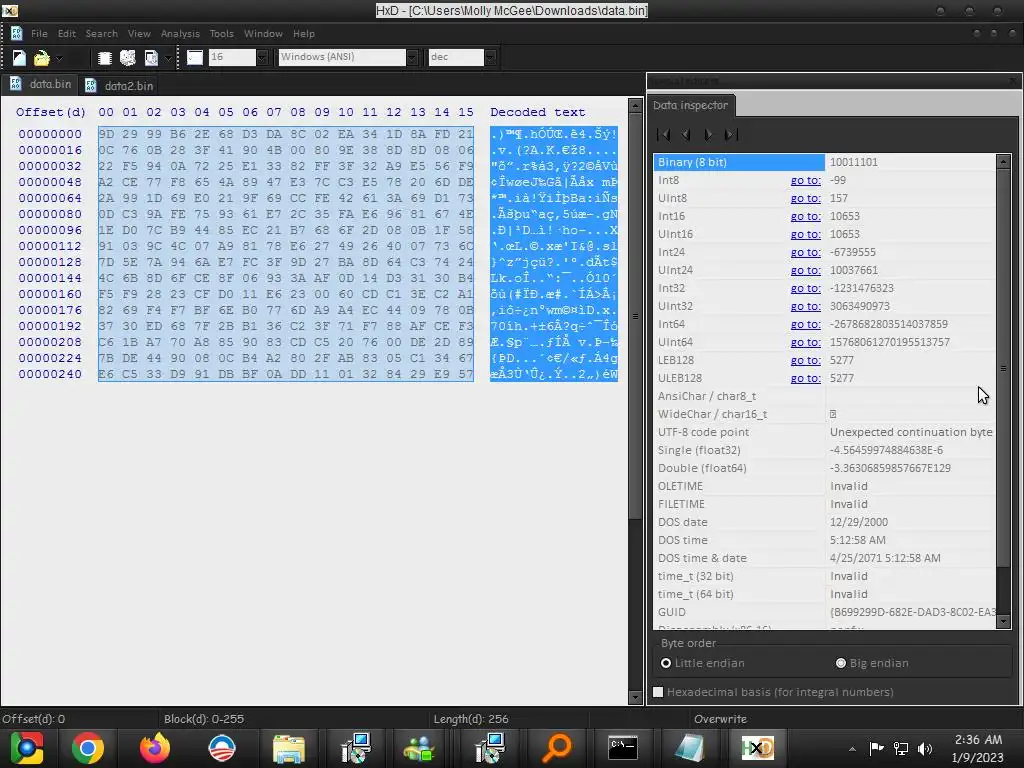Open the Search menu
This screenshot has height=768, width=1024.
click(102, 33)
